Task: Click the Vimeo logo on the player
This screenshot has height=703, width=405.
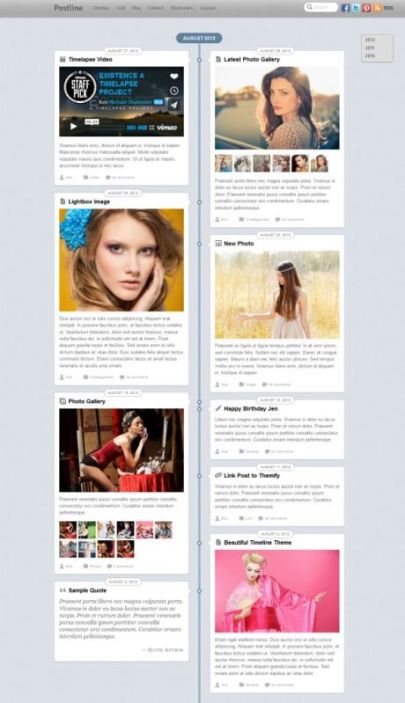Action: pos(167,127)
